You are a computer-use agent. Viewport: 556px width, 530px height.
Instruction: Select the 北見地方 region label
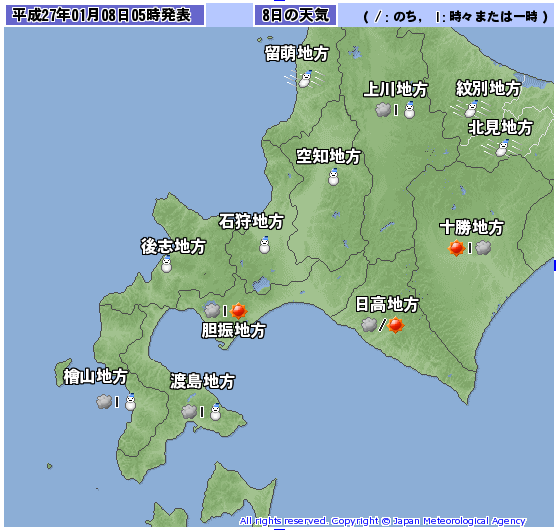pyautogui.click(x=500, y=128)
